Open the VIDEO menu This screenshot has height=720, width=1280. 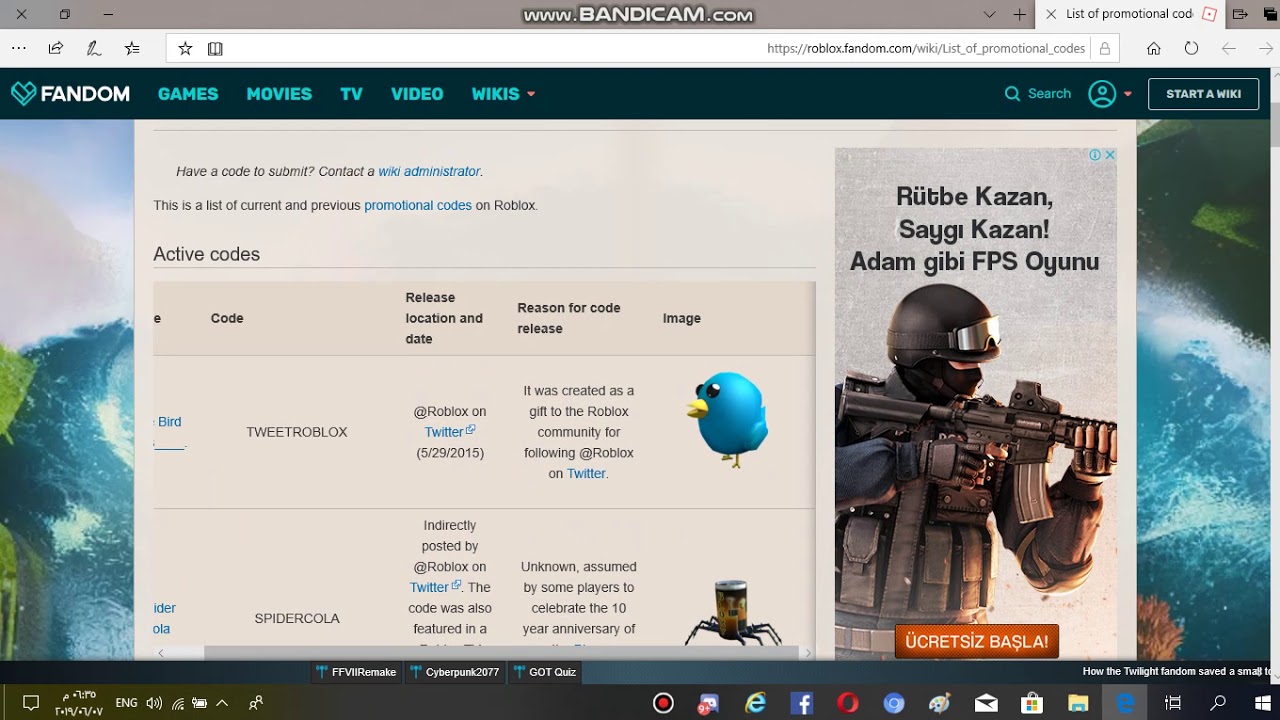(417, 94)
